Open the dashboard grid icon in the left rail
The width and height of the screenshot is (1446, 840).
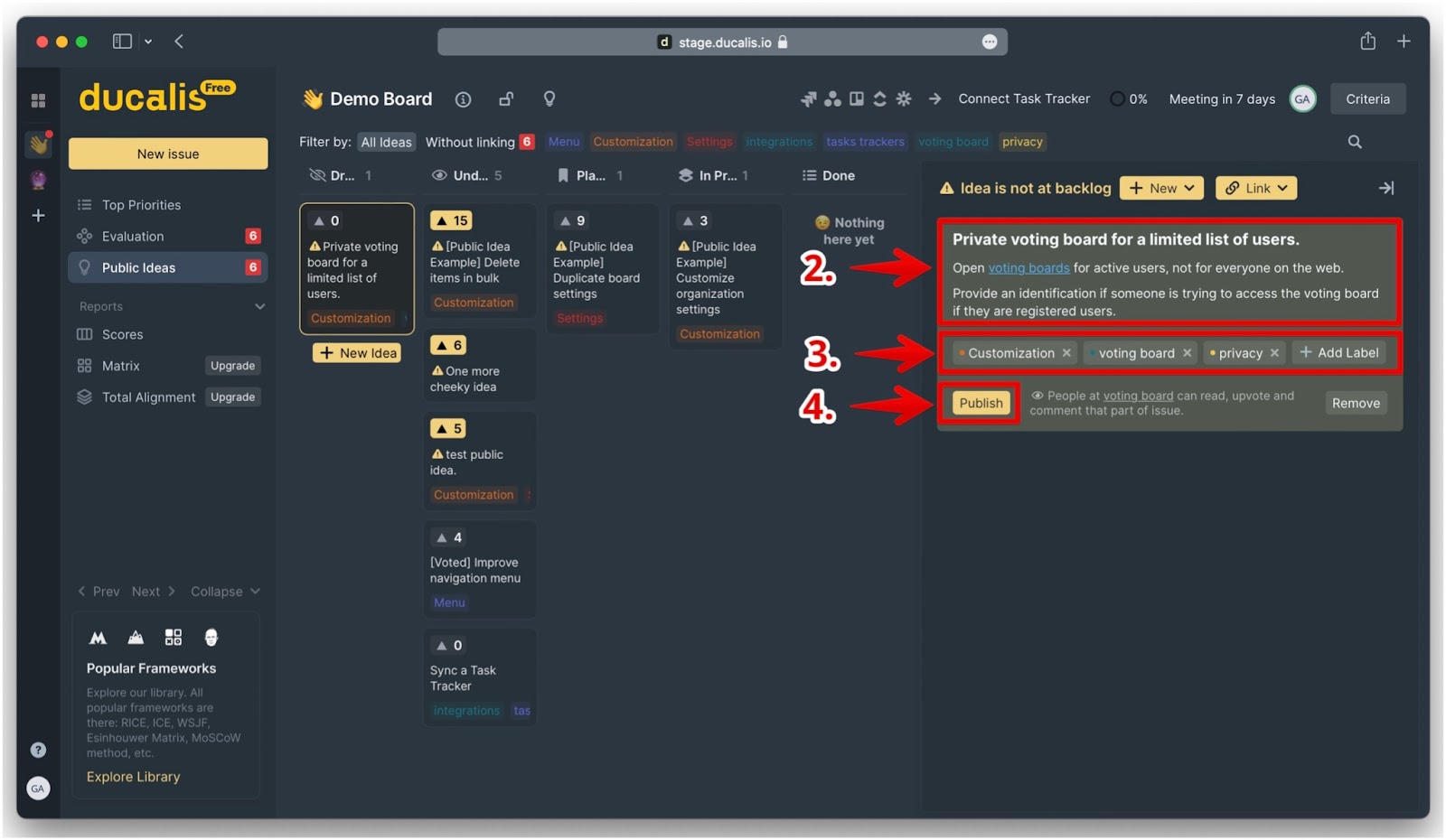pos(38,100)
